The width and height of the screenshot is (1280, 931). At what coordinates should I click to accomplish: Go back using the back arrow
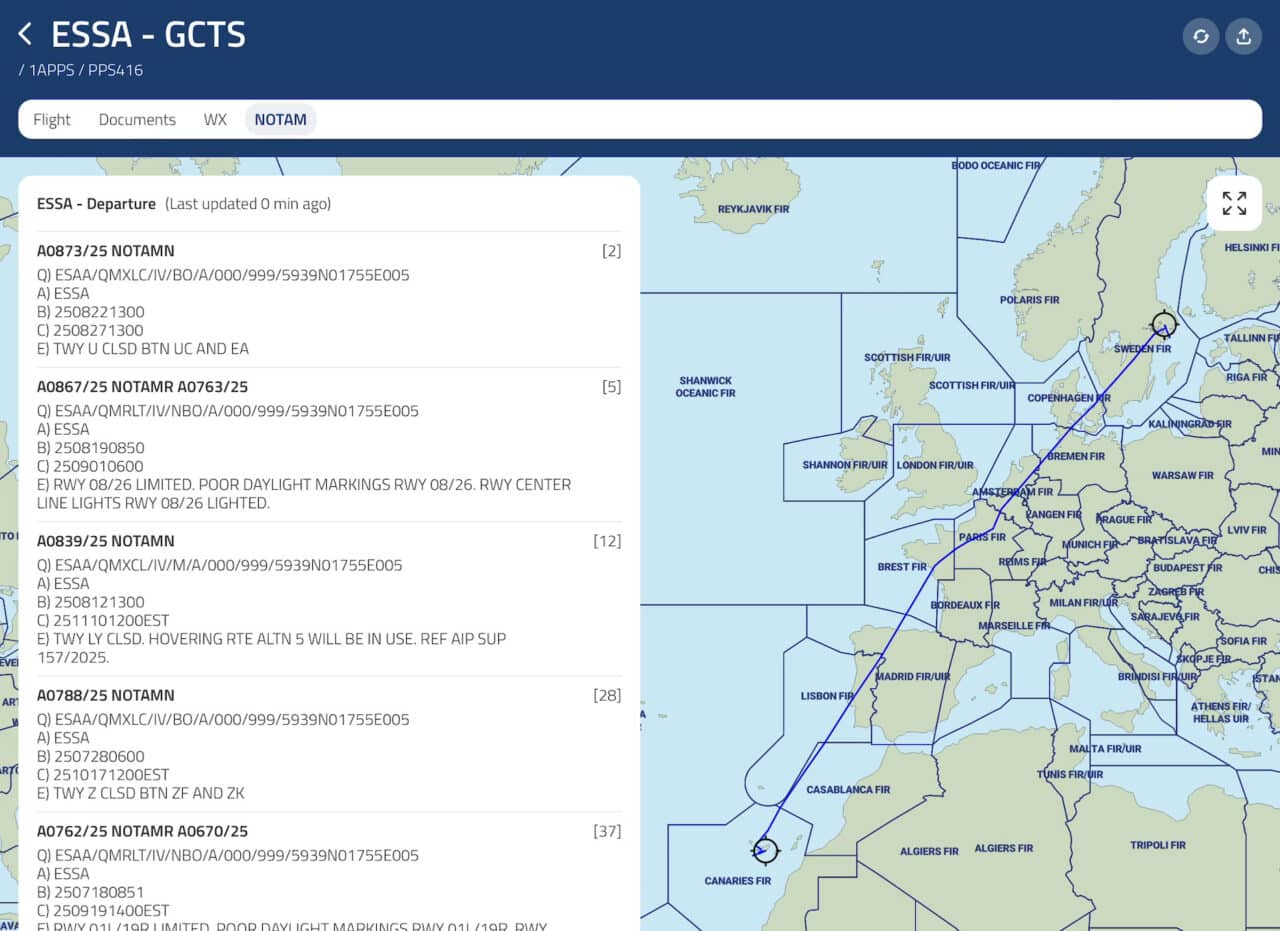click(x=25, y=33)
